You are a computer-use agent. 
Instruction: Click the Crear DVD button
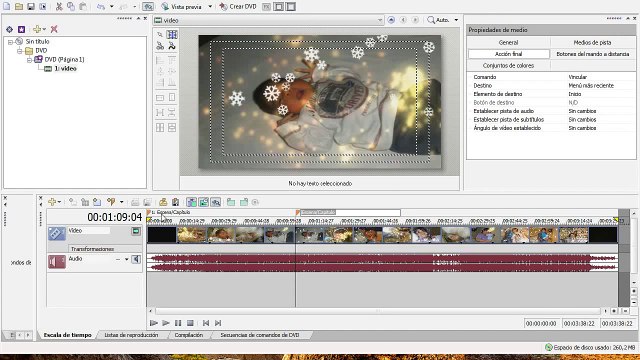click(238, 7)
